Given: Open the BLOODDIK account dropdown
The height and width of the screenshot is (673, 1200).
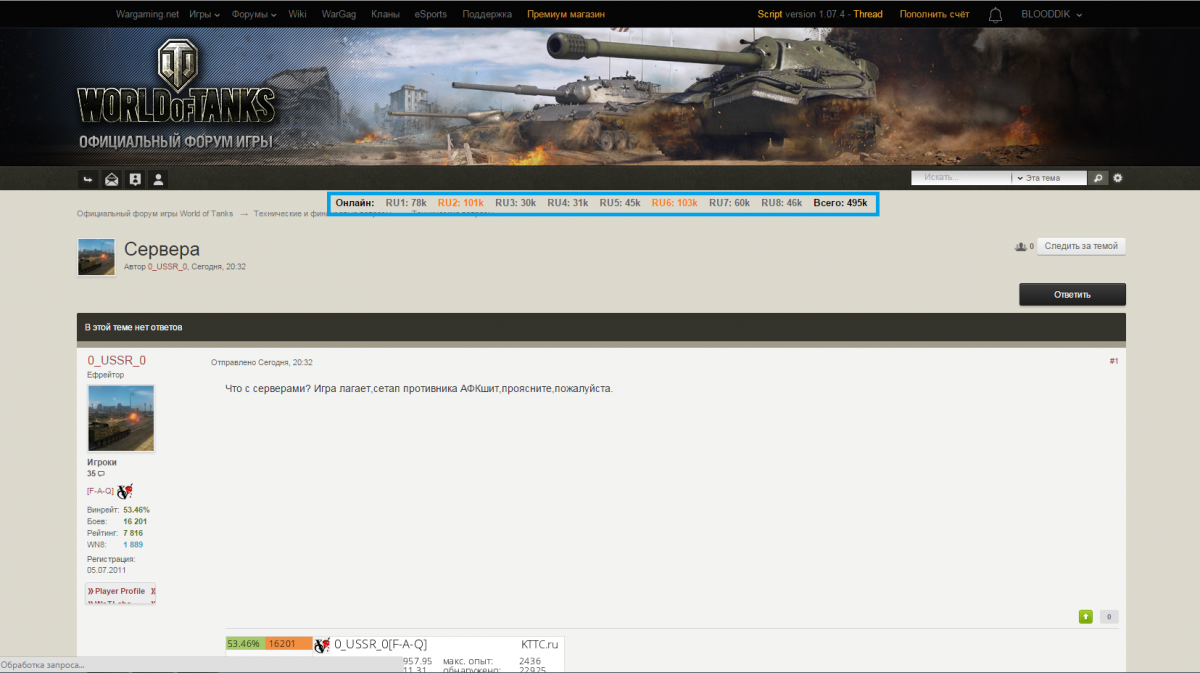Looking at the screenshot, I should [1051, 15].
